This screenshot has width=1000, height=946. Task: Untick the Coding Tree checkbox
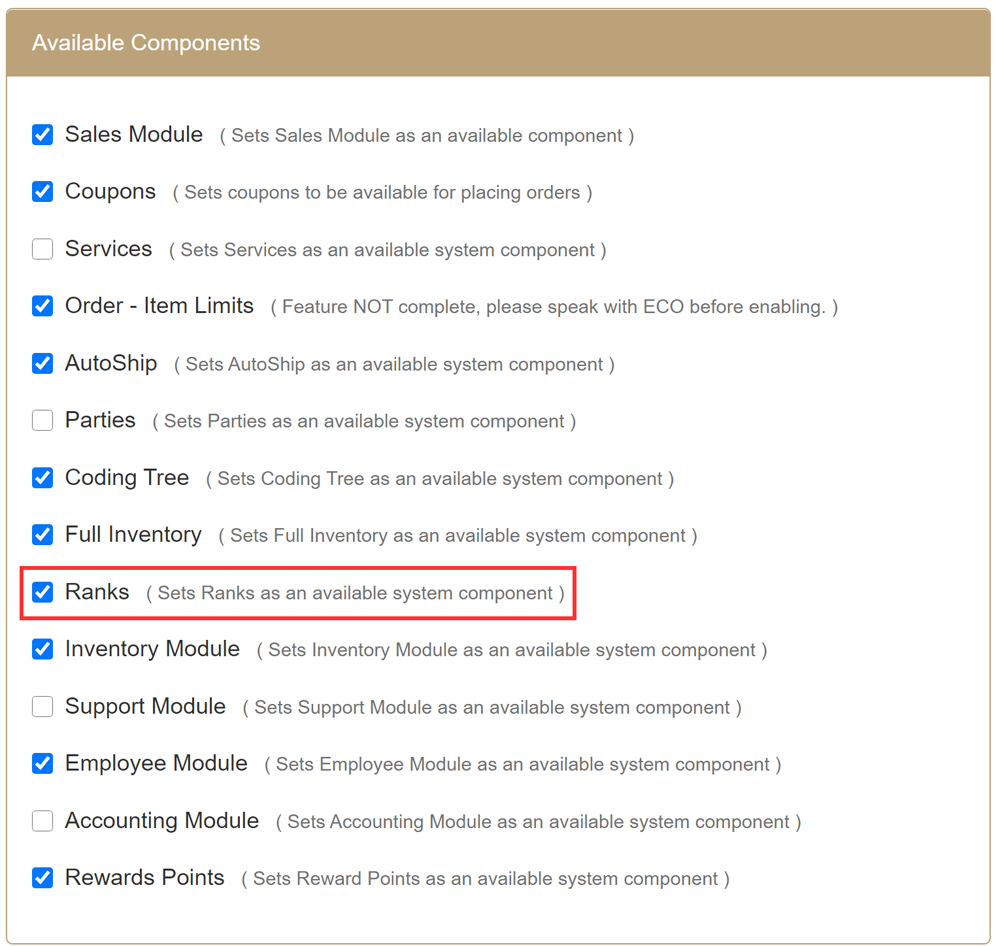click(42, 478)
